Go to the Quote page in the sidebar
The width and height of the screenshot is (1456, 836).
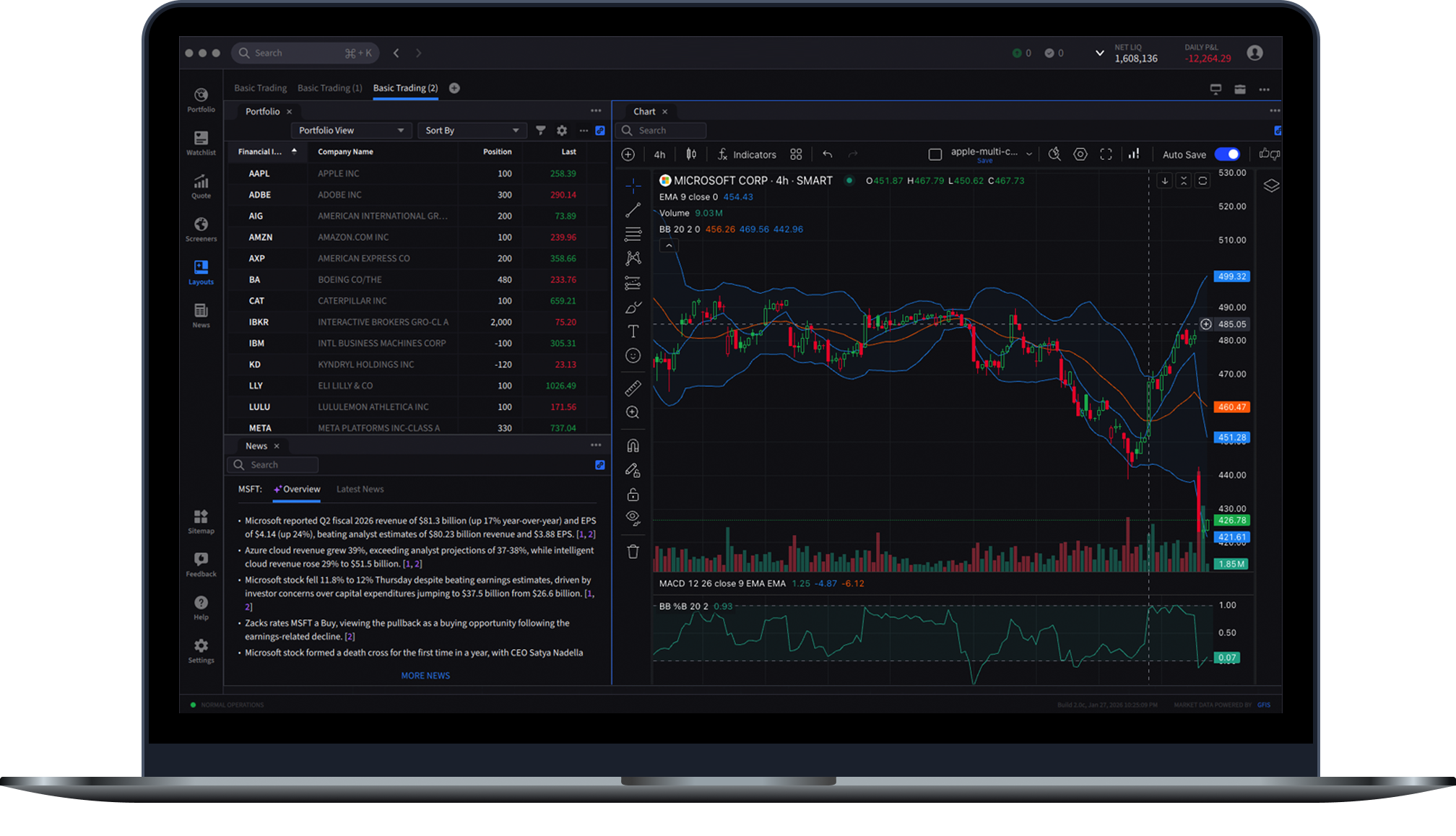201,186
